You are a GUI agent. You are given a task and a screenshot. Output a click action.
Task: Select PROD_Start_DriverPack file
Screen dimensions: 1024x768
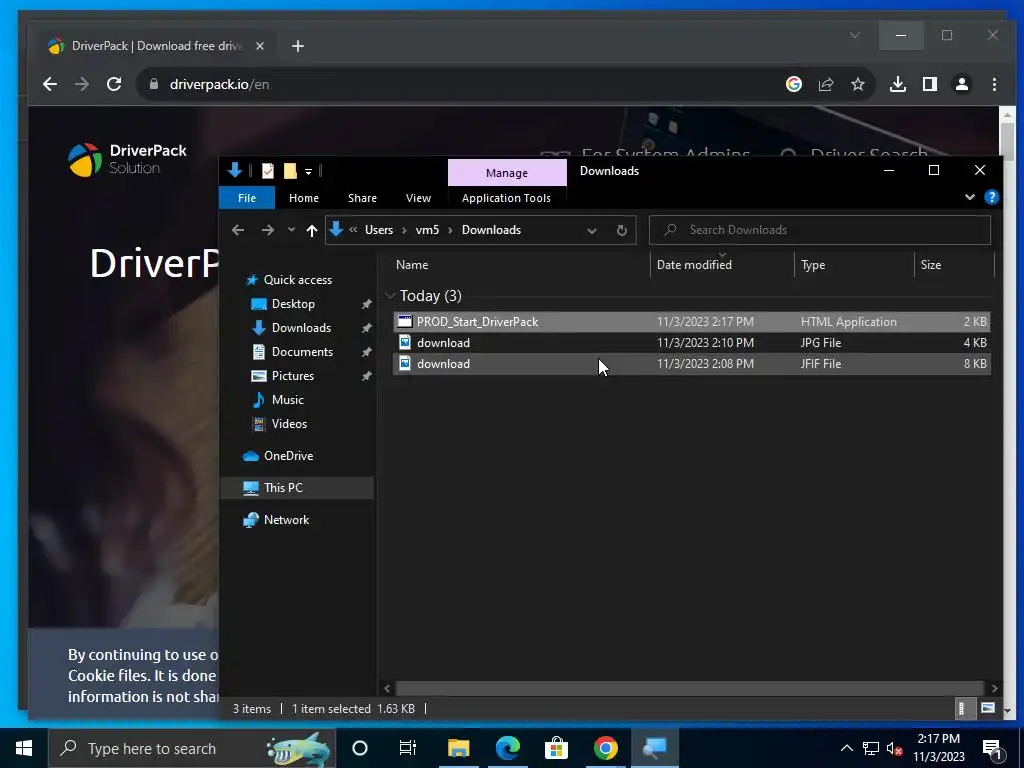(692, 321)
